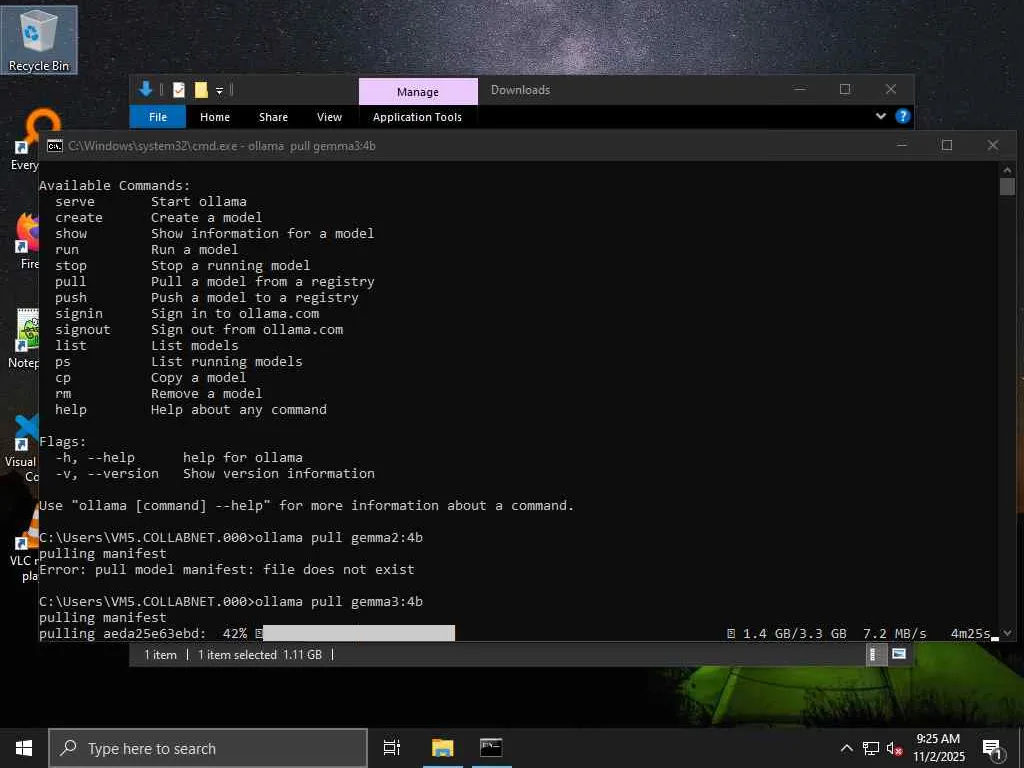Minimize the Downloads Explorer window
This screenshot has height=768, width=1024.
coord(799,89)
